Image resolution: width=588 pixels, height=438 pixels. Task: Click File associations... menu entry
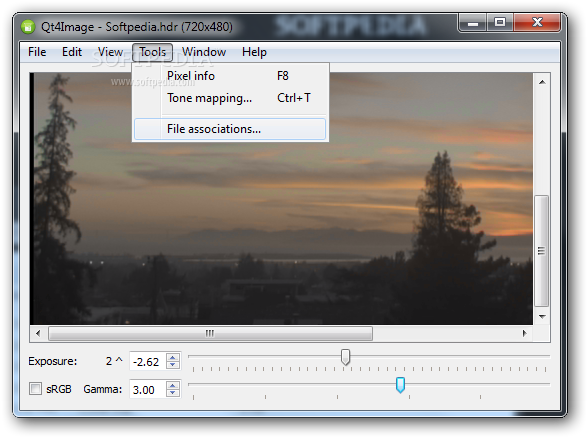[230, 129]
